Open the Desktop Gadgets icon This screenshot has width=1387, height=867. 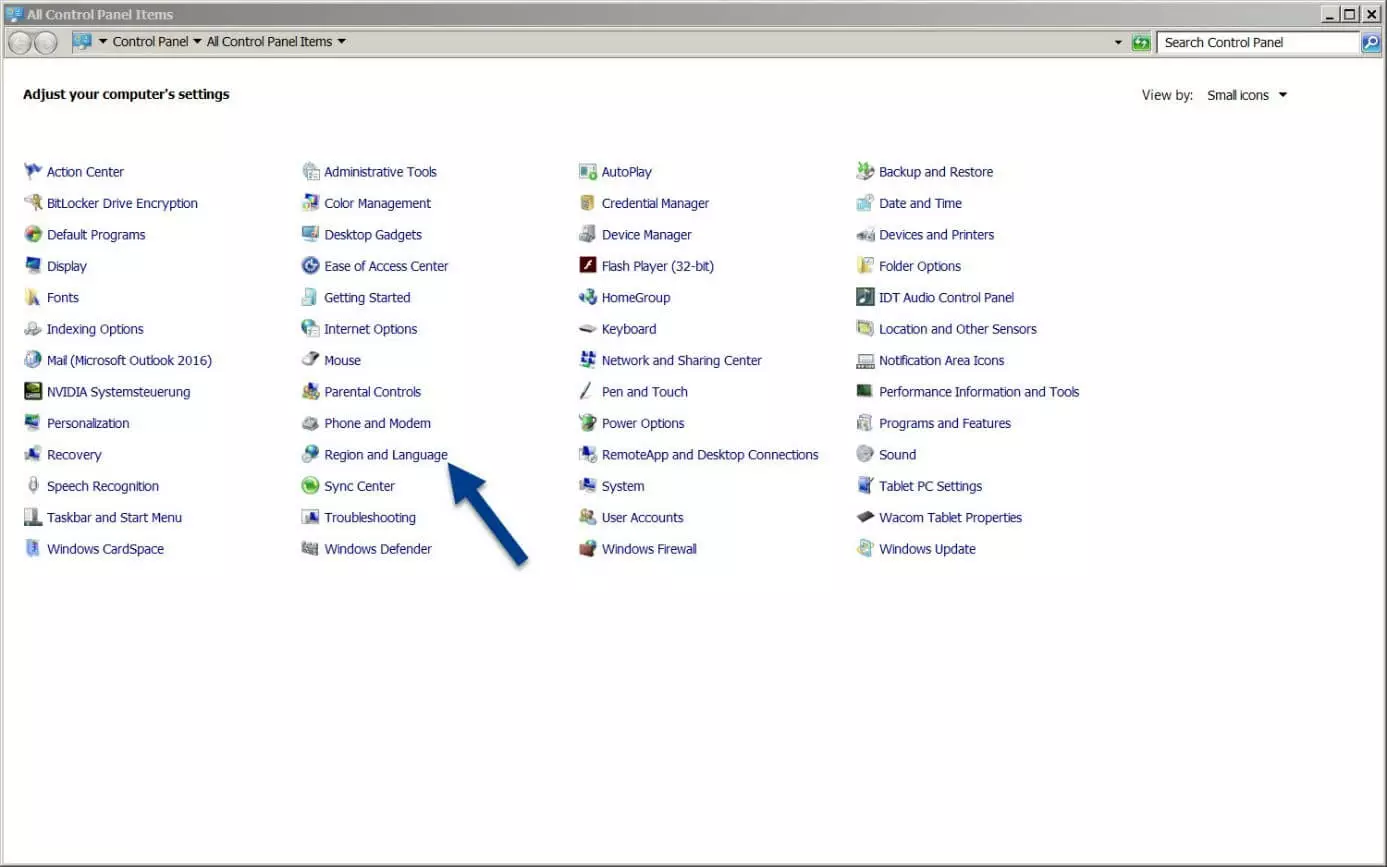click(x=310, y=235)
